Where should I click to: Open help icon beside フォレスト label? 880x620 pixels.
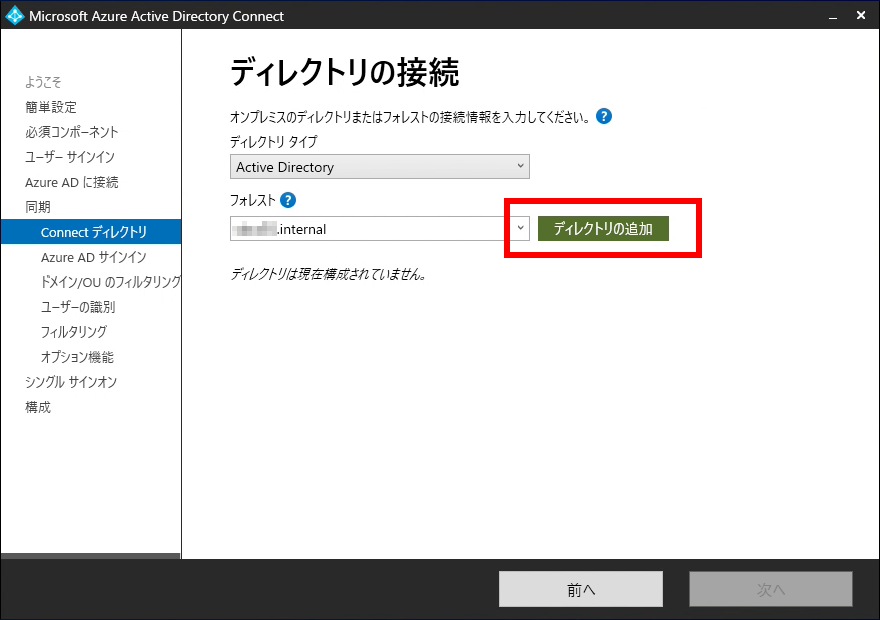tap(288, 200)
